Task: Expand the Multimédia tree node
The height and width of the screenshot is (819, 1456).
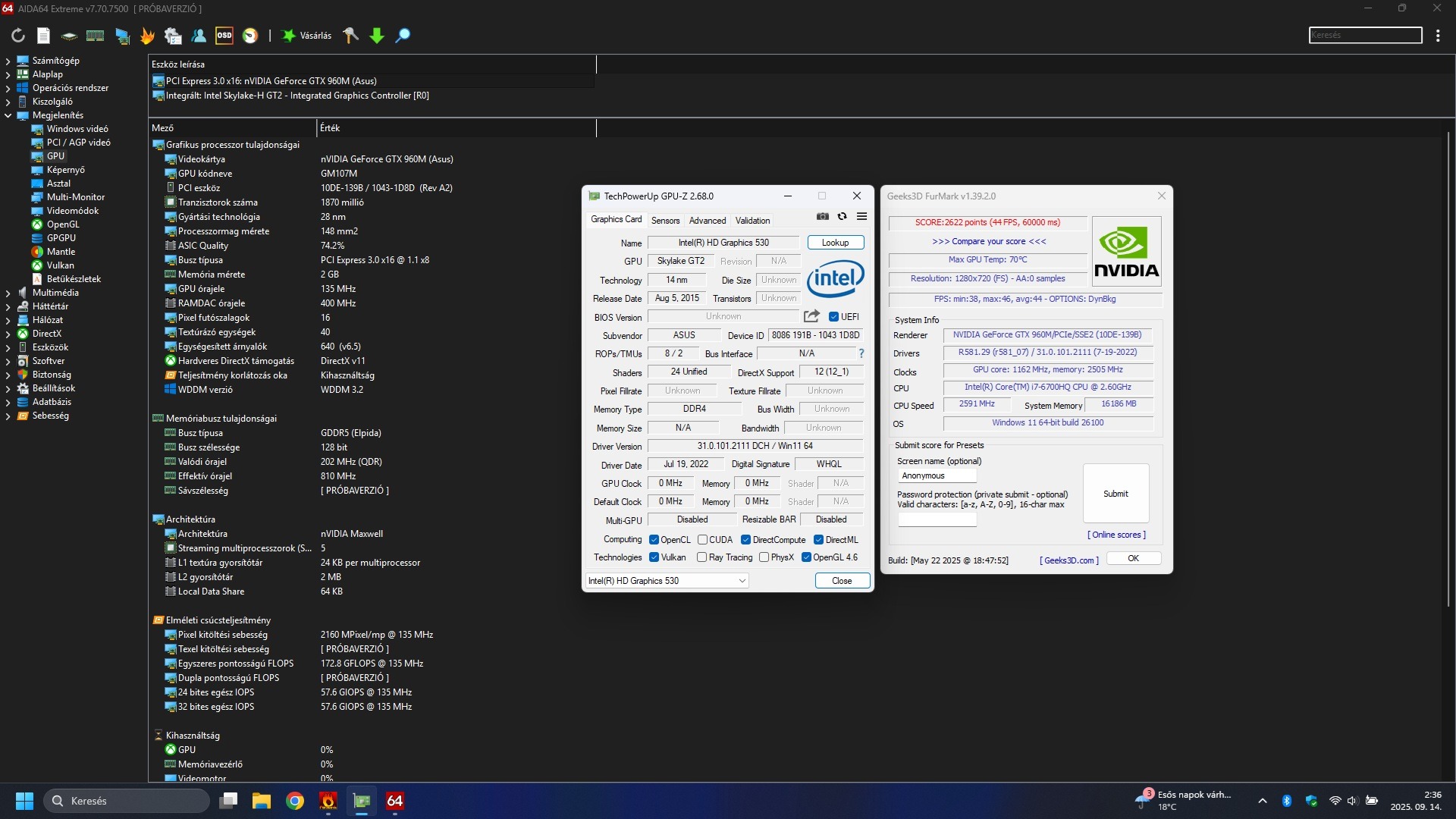Action: pos(8,293)
